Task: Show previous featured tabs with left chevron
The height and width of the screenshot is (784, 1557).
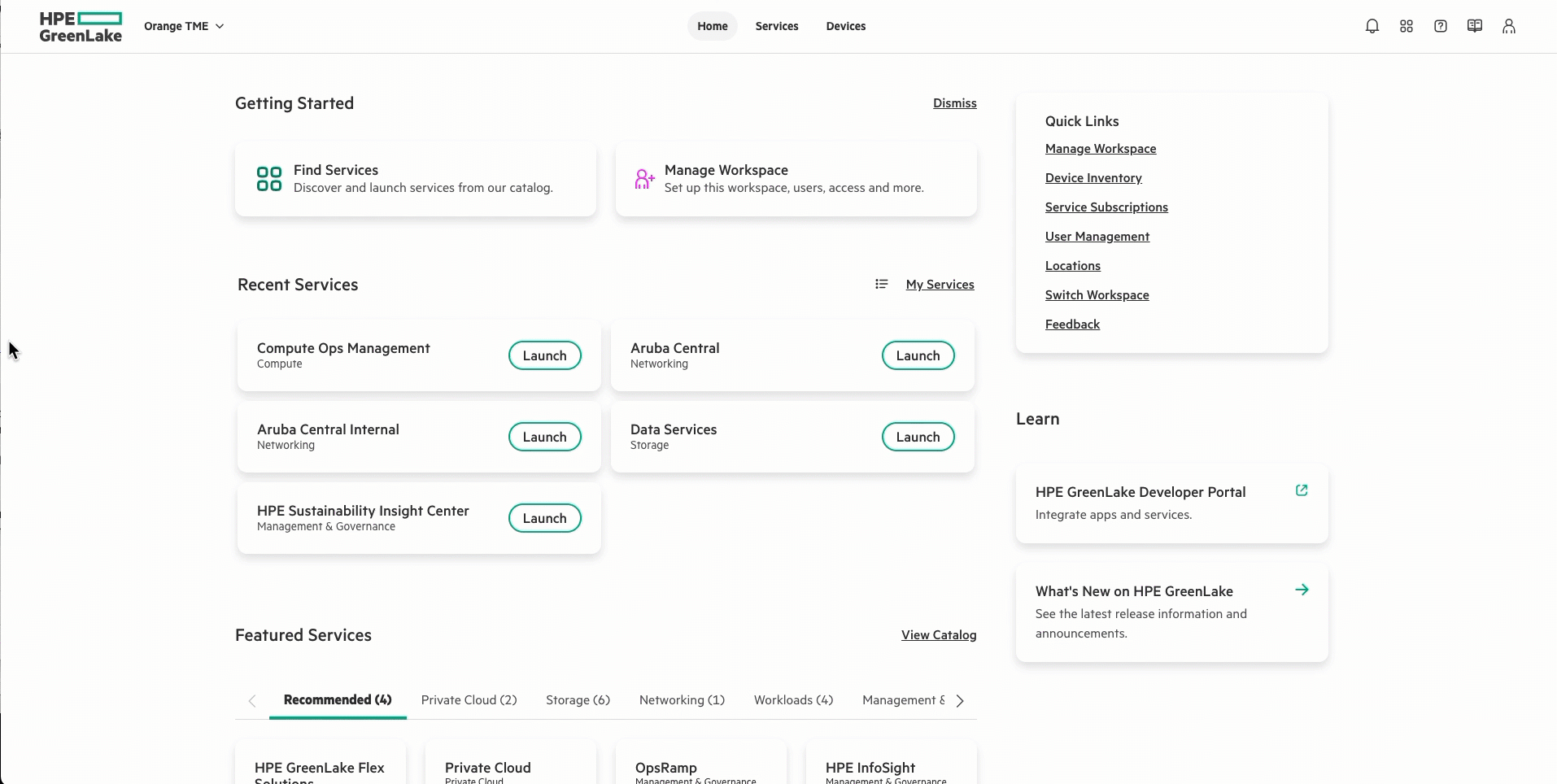Action: point(252,701)
